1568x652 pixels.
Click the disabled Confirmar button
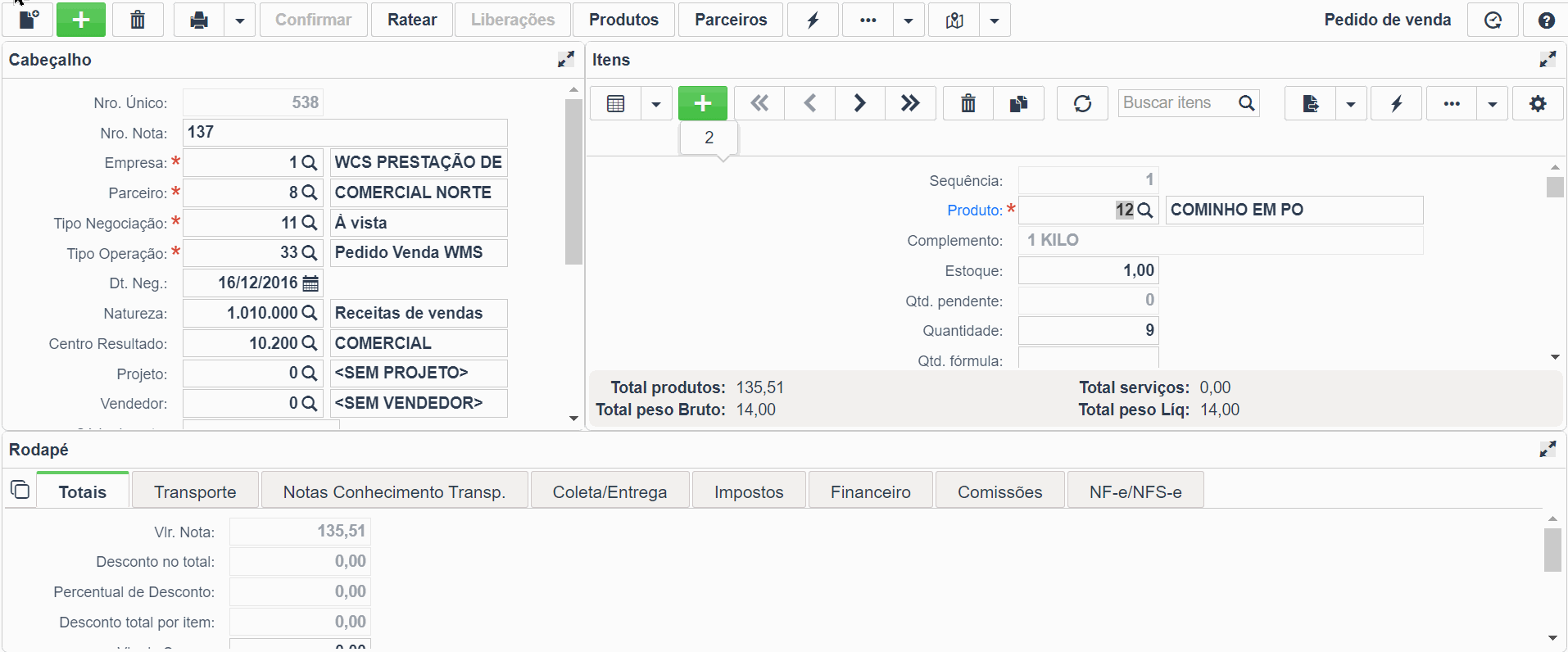pos(313,20)
